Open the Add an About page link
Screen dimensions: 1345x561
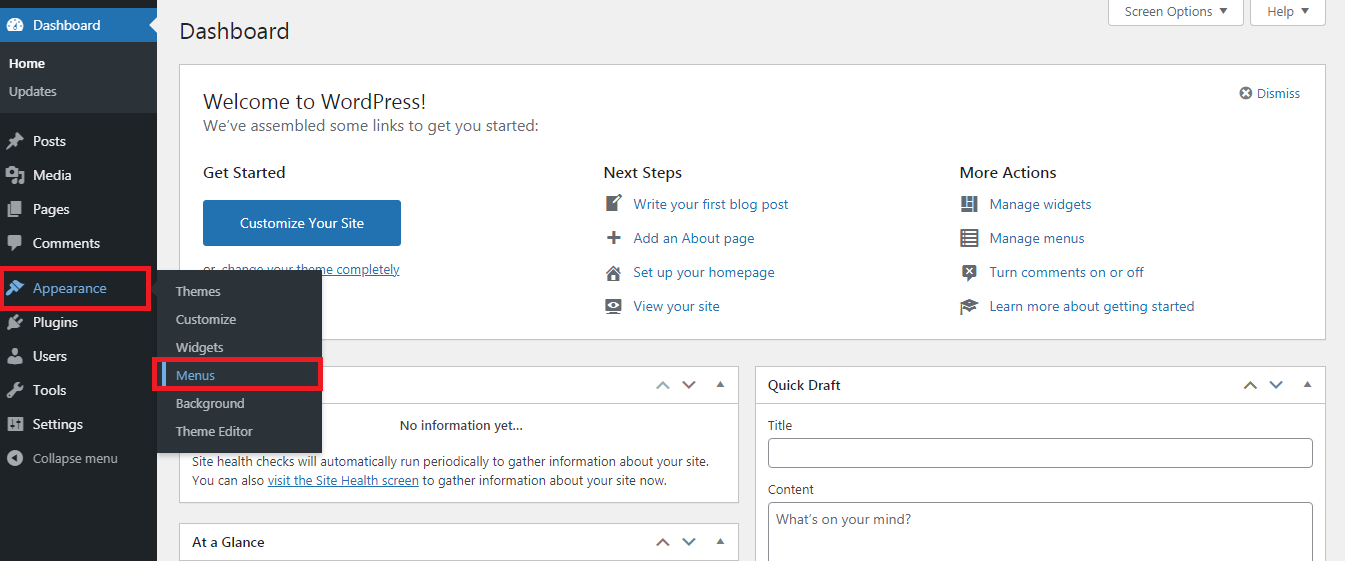click(694, 238)
